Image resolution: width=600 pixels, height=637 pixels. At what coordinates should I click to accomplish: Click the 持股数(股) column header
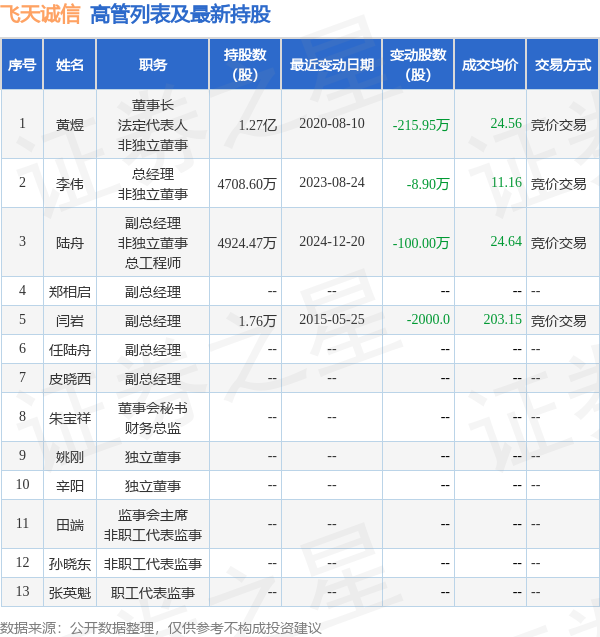tap(245, 65)
